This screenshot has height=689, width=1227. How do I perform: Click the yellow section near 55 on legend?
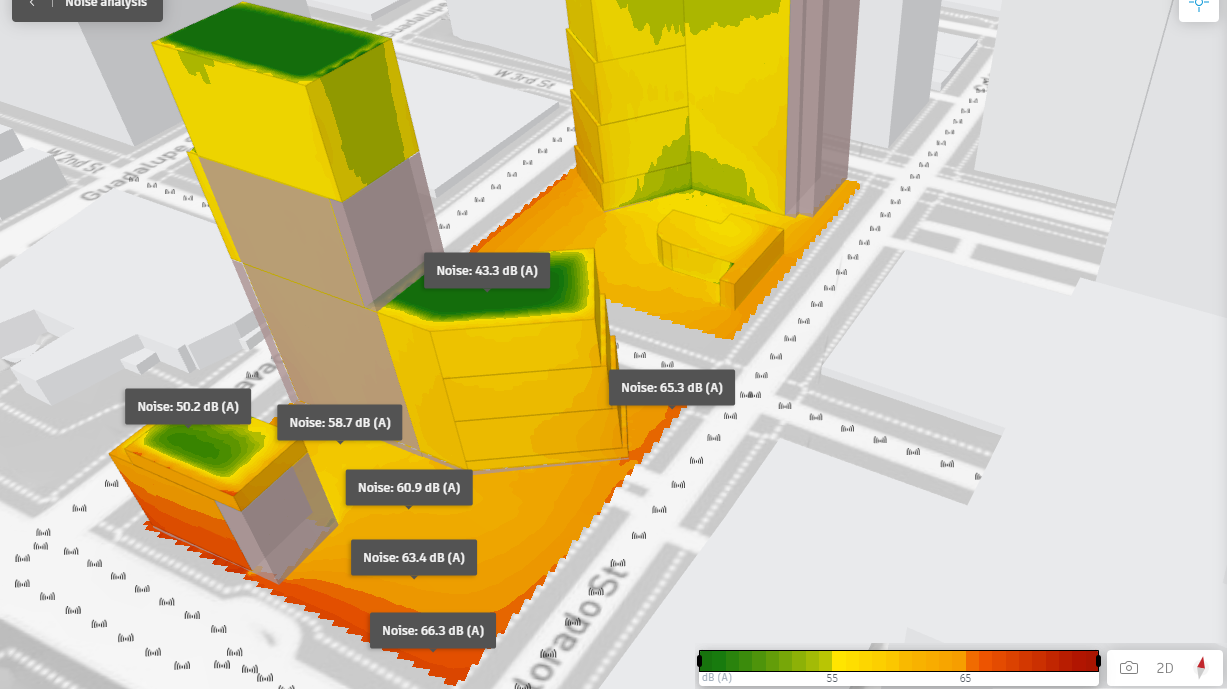(850, 661)
